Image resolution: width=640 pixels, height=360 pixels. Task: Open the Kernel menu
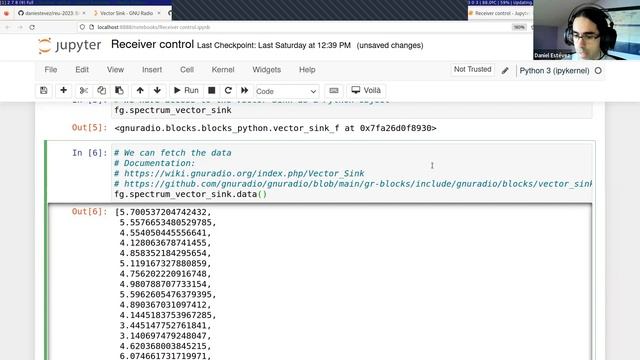tap(223, 70)
